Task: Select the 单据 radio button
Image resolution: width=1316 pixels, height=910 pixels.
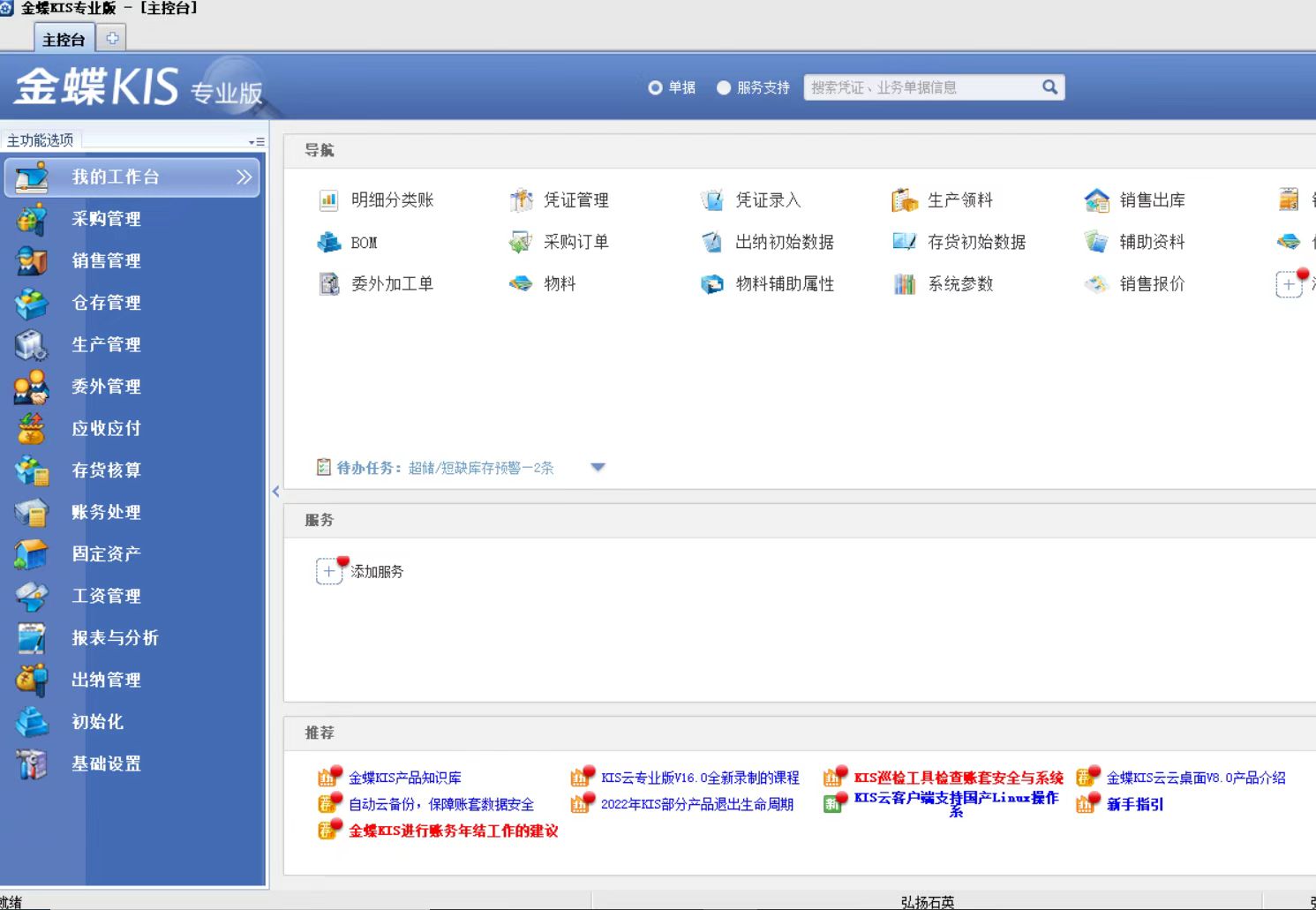Action: click(655, 87)
